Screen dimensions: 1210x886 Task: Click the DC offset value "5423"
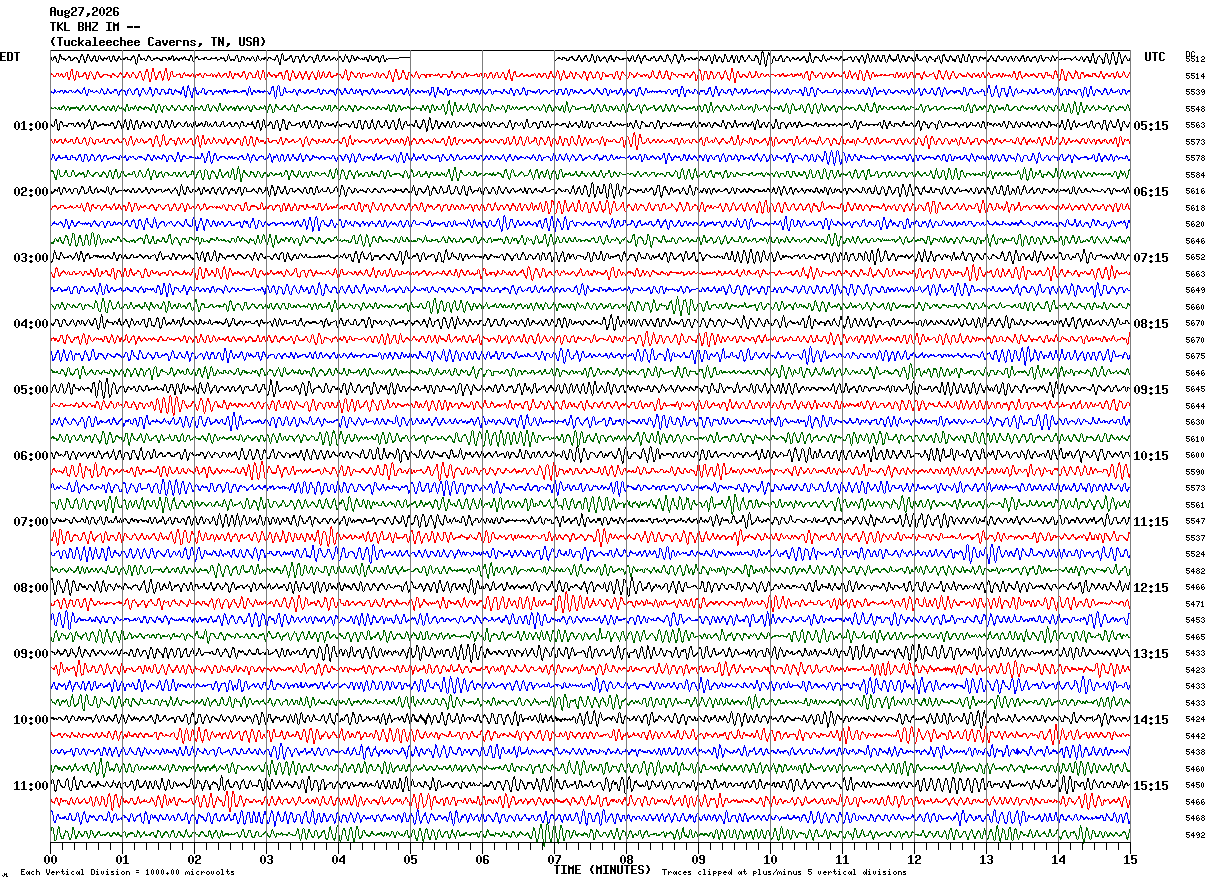pyautogui.click(x=1195, y=670)
